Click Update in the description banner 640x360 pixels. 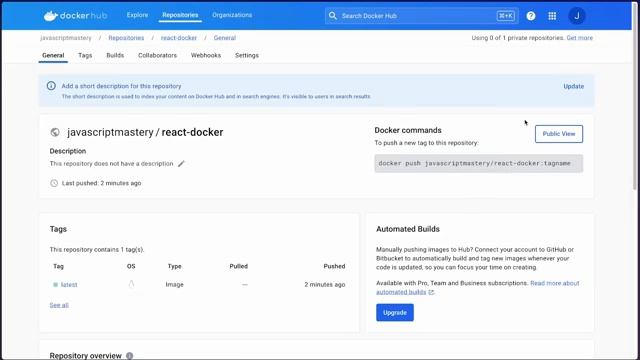[573, 87]
